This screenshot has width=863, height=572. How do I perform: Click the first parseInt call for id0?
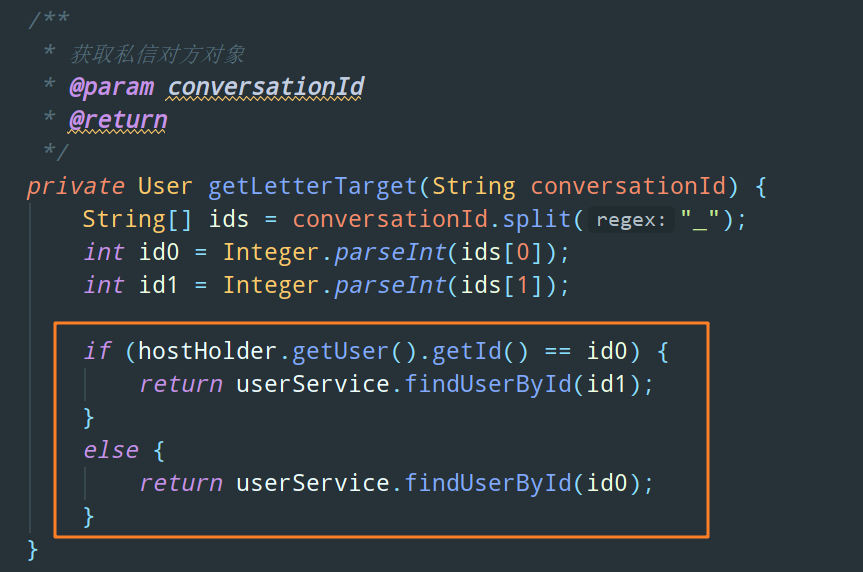pyautogui.click(x=390, y=252)
